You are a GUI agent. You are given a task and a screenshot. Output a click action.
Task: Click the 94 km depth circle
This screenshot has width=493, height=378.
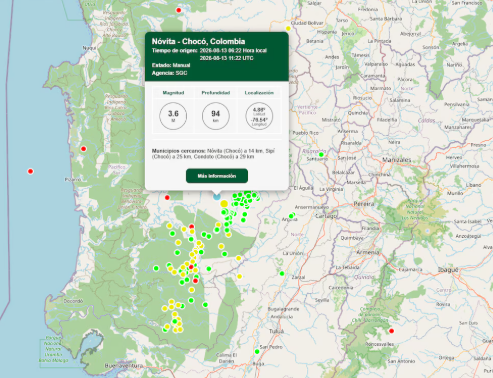click(x=216, y=116)
